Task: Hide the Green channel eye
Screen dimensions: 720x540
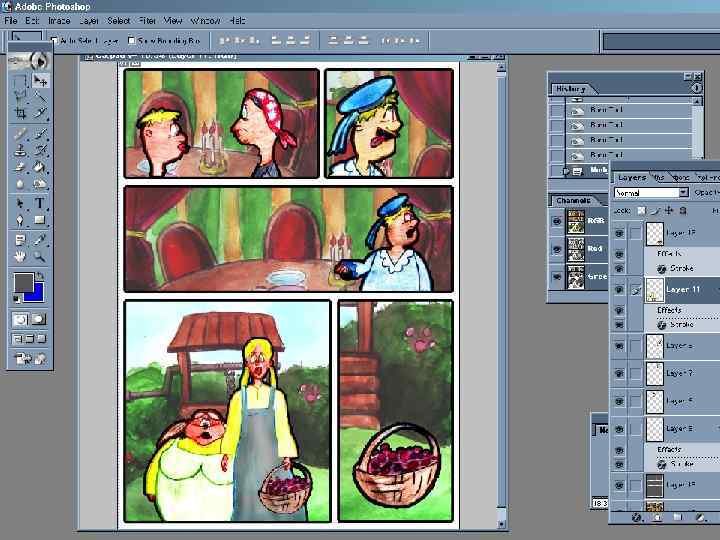Action: pyautogui.click(x=557, y=277)
